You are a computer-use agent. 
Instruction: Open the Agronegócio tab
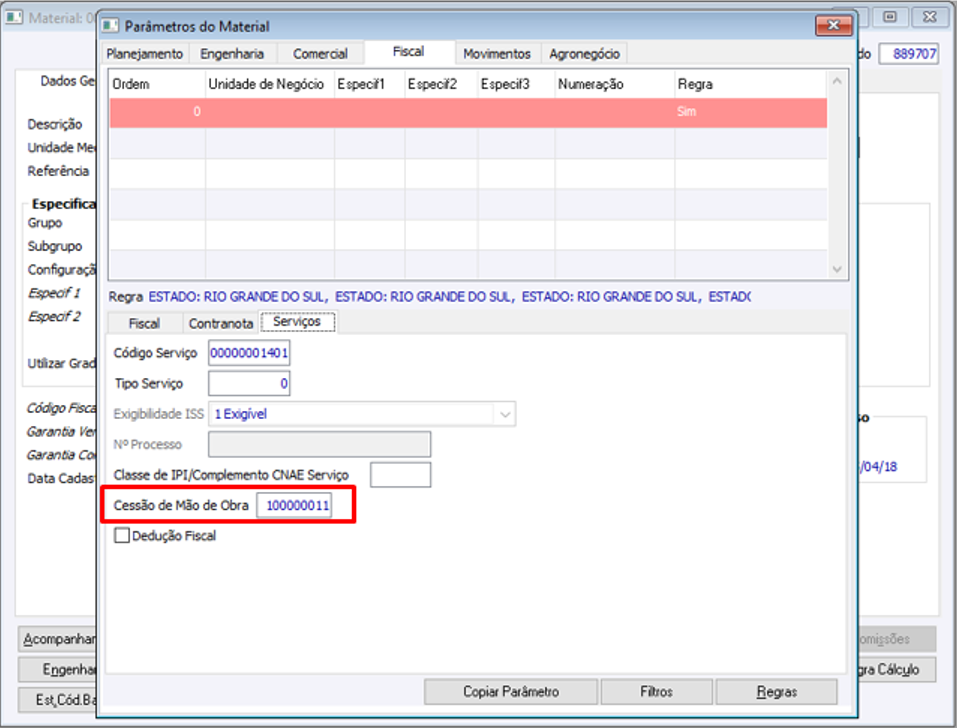(x=584, y=54)
